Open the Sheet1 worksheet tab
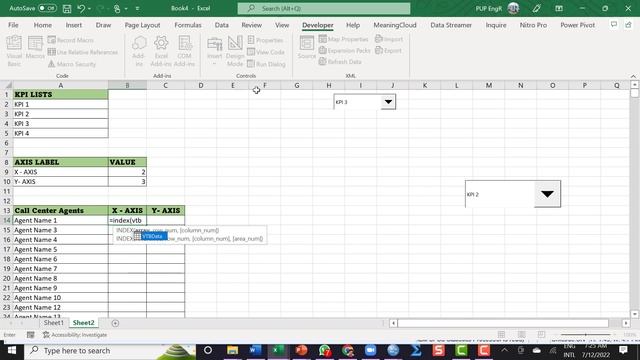 point(53,323)
